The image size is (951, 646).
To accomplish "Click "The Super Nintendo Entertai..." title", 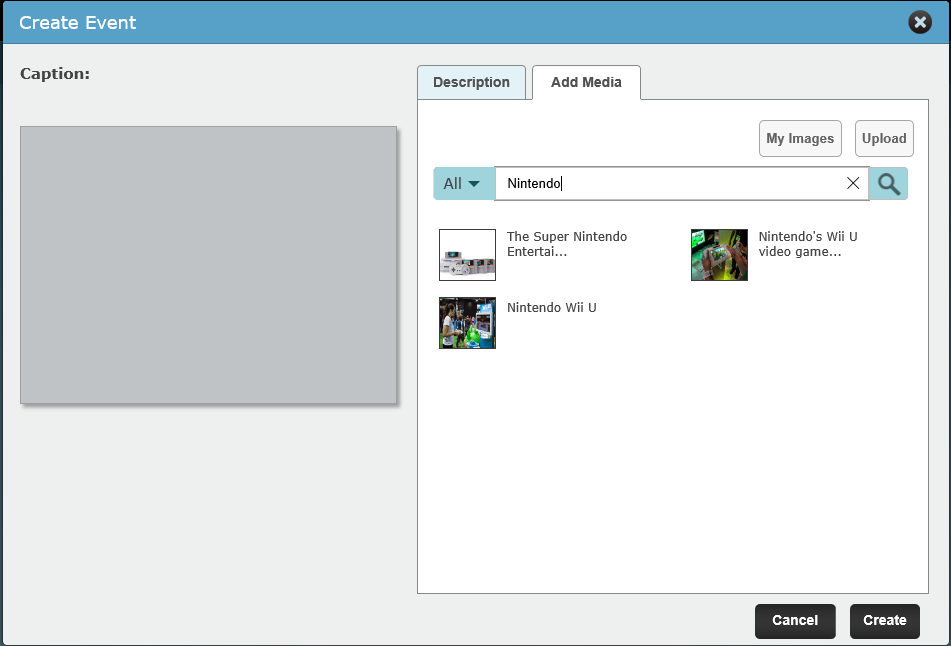I will [x=566, y=244].
